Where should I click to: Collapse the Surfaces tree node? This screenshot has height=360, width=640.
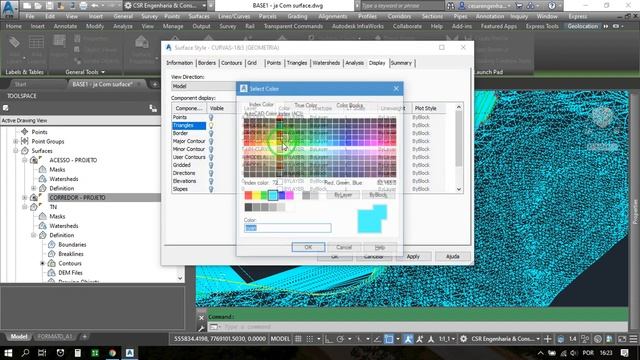pos(16,151)
